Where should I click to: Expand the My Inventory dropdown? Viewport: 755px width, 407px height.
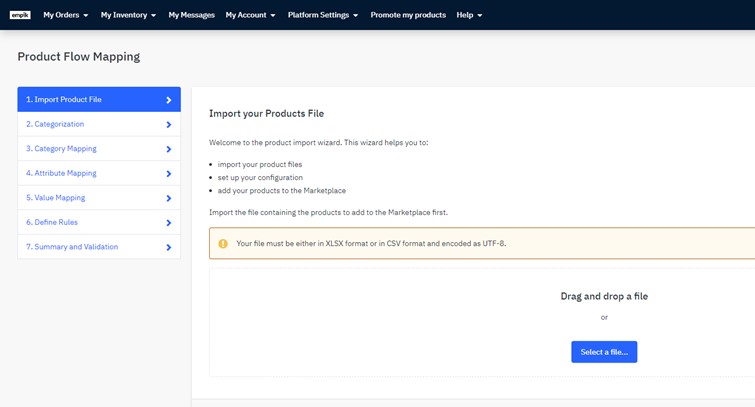[x=128, y=15]
